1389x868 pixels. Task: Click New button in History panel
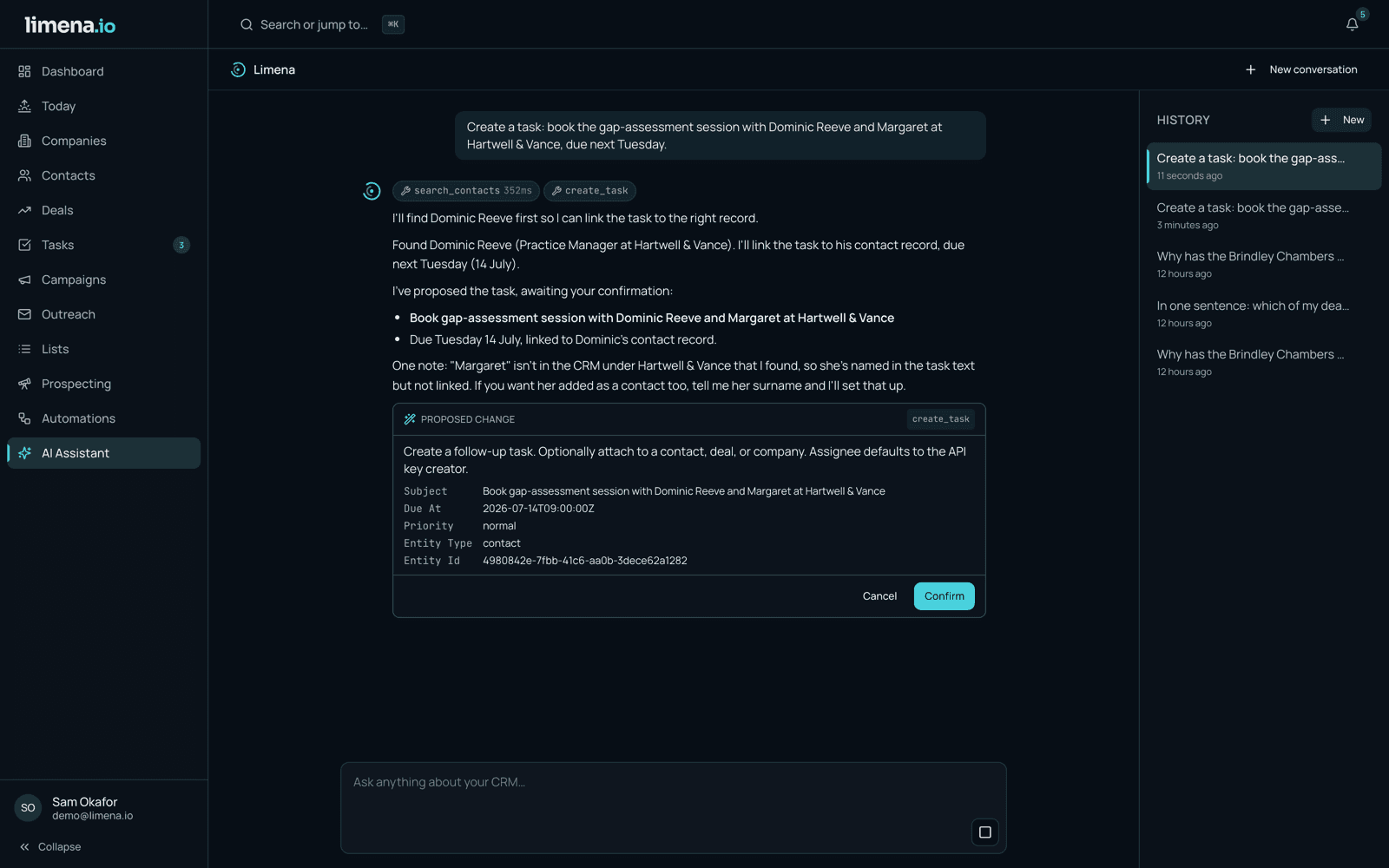(1341, 120)
